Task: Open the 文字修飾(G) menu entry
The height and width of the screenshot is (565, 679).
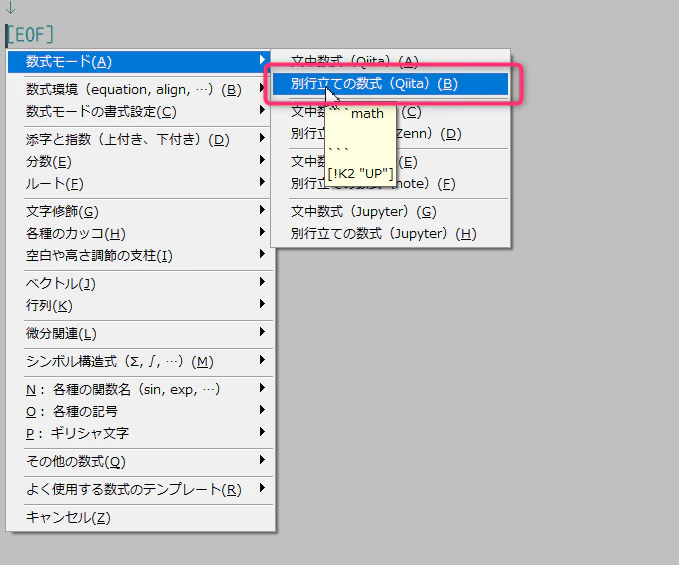Action: click(x=139, y=211)
